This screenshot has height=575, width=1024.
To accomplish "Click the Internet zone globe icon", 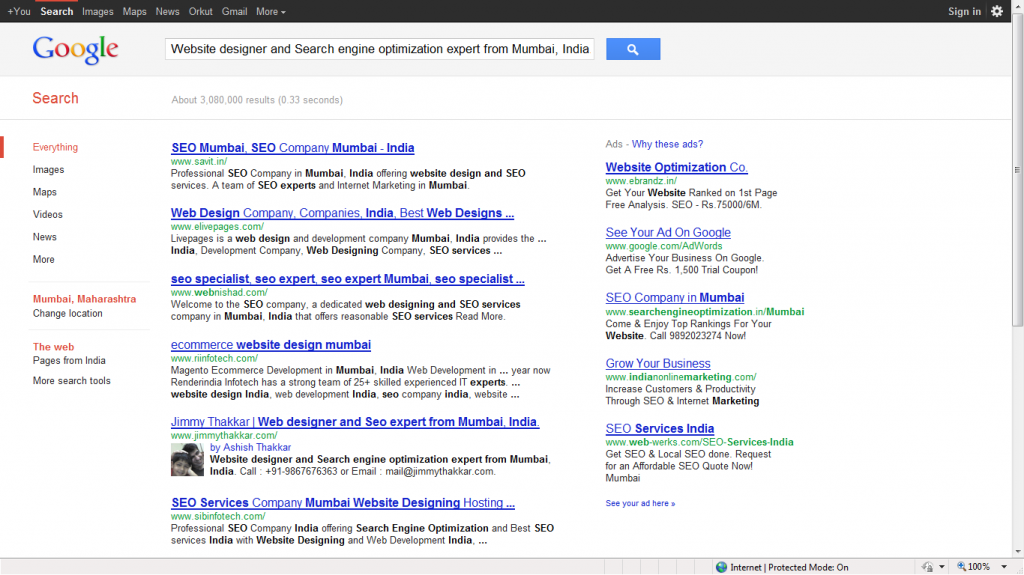I will pos(721,567).
